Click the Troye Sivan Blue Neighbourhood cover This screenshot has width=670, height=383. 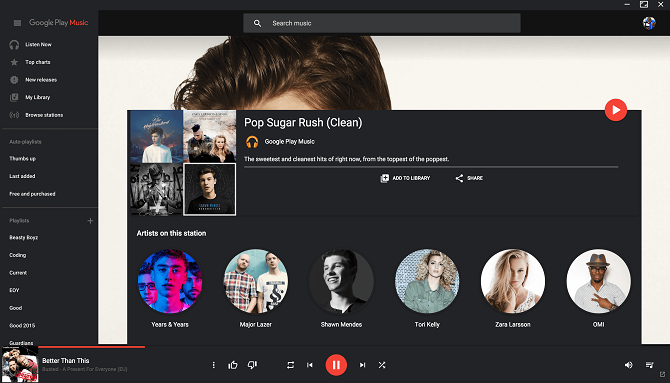156,137
